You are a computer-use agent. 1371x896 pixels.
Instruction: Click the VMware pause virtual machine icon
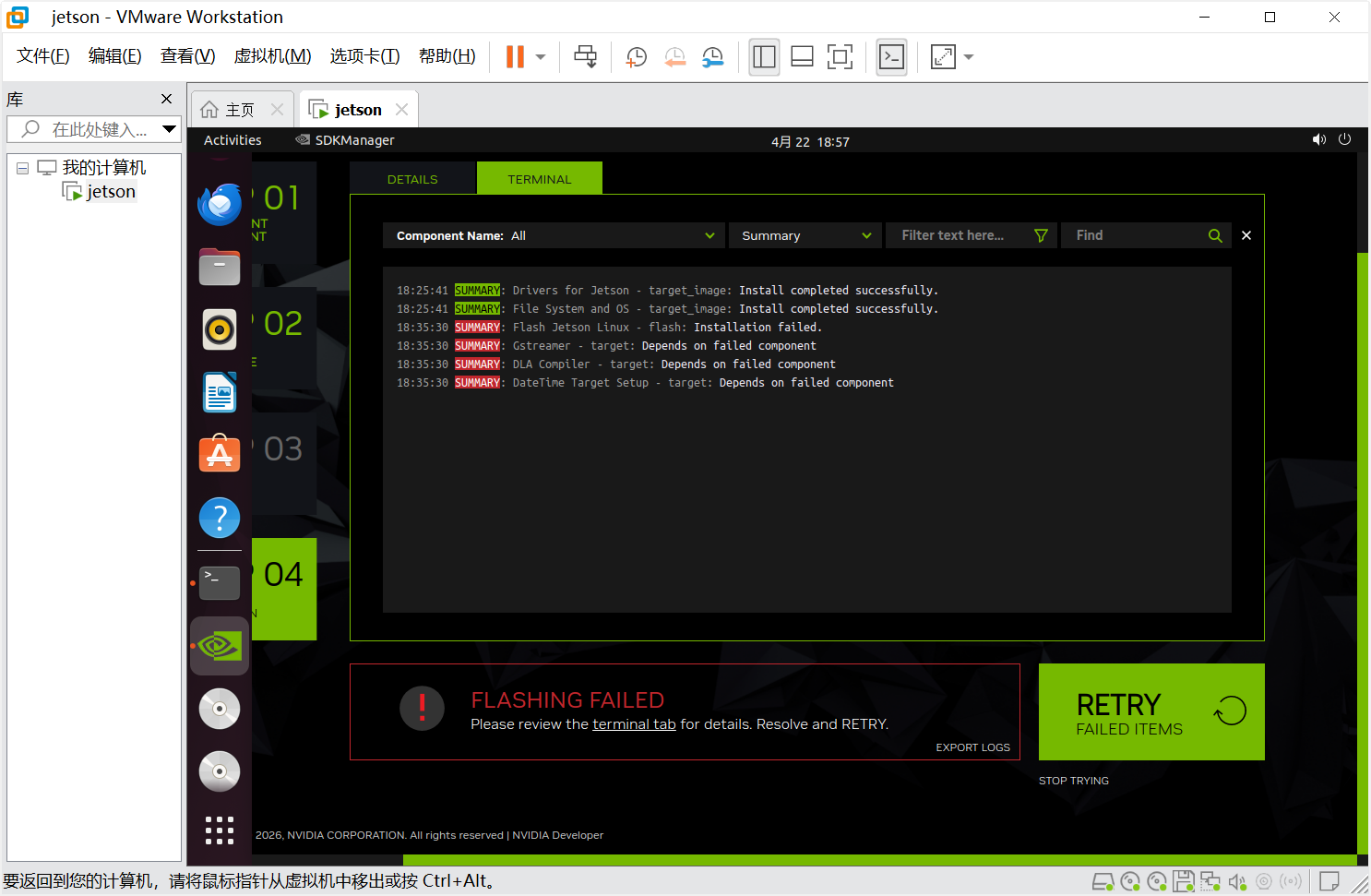pyautogui.click(x=515, y=57)
